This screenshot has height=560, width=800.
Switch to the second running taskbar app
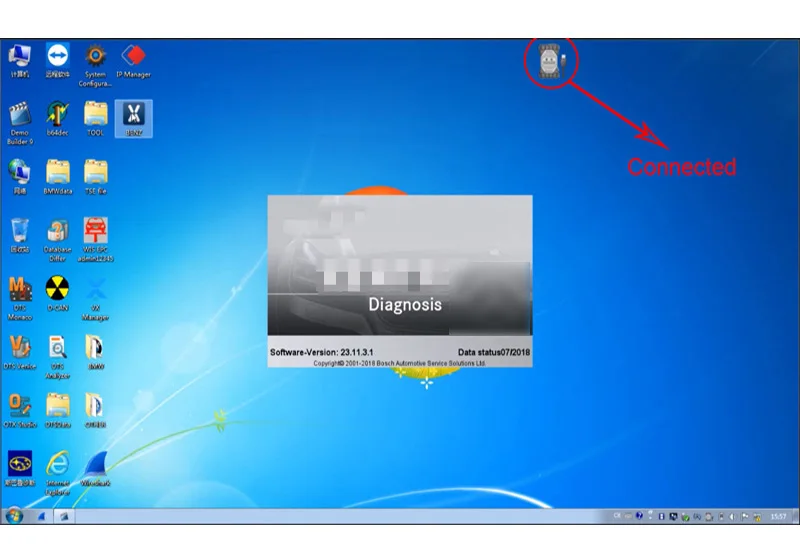click(x=64, y=517)
